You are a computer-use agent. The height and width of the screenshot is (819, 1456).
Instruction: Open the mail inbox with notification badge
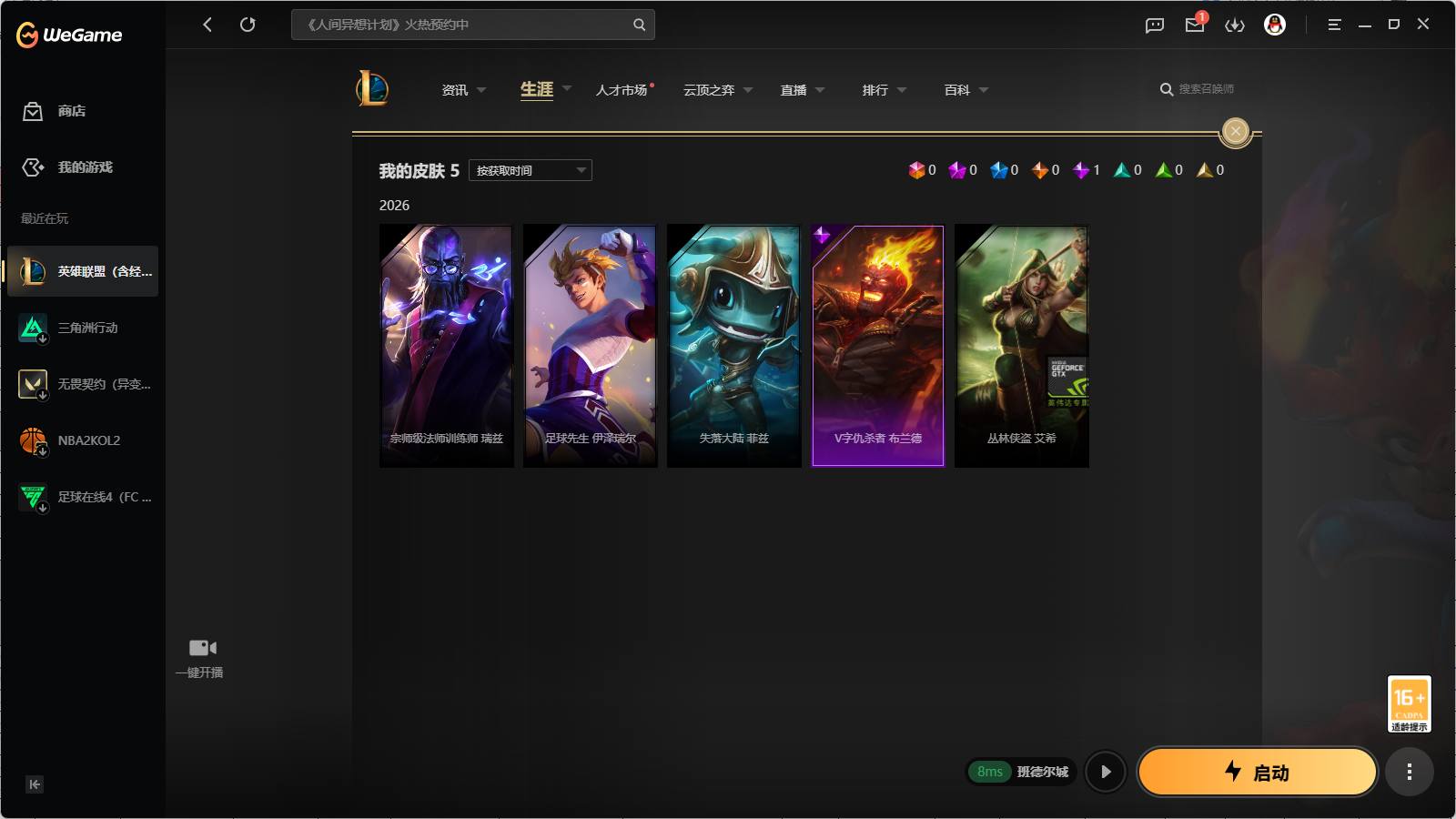tap(1195, 25)
